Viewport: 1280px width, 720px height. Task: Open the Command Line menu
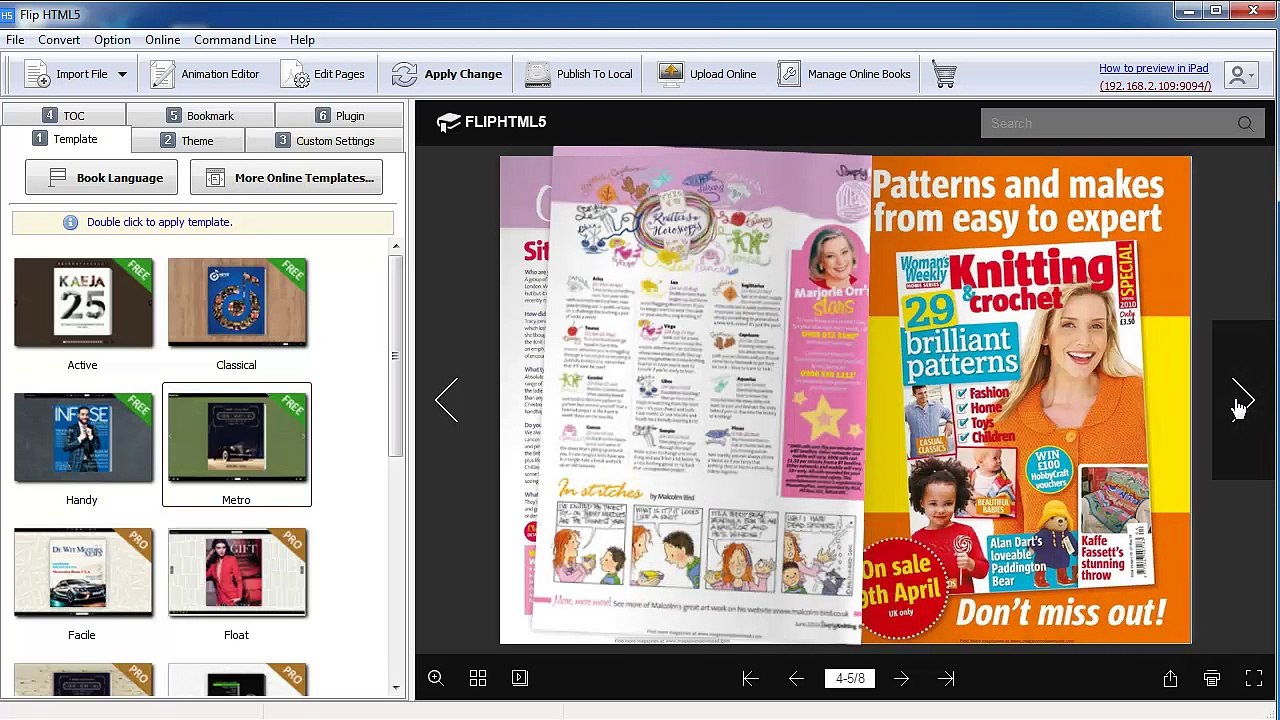tap(235, 40)
